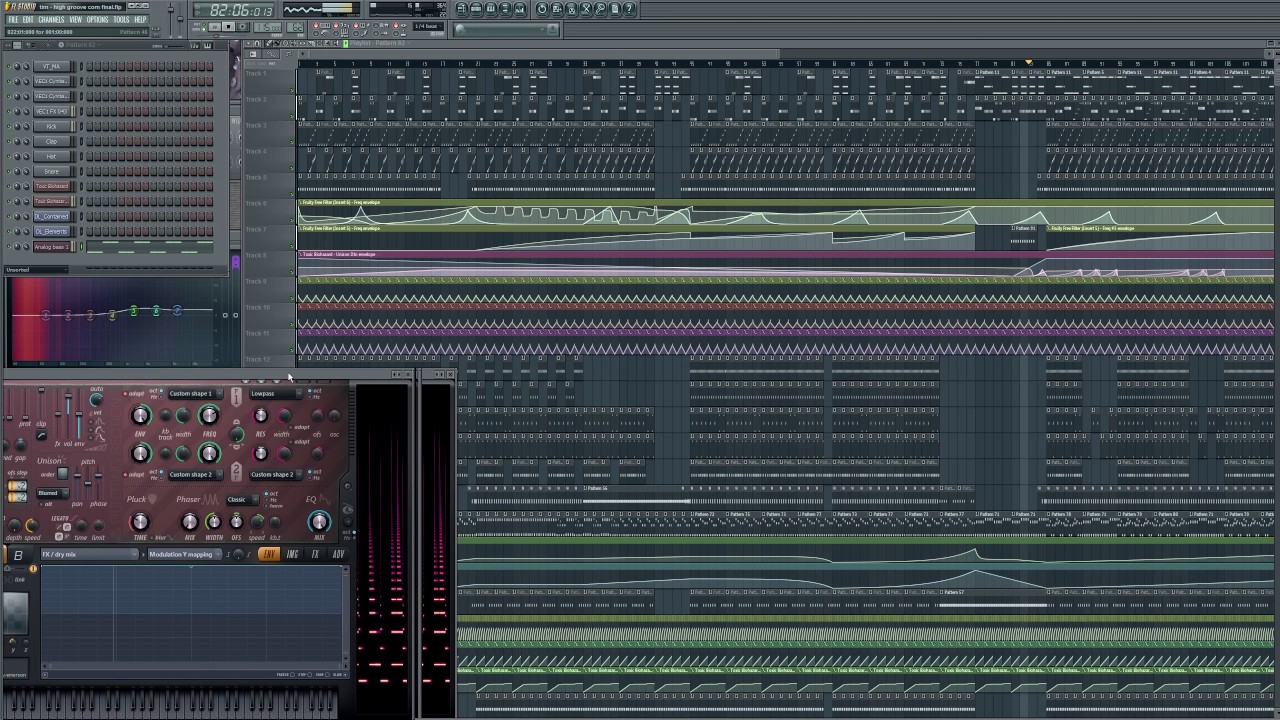Mute the Snare channel LED
1280x720 pixels.
(9, 171)
